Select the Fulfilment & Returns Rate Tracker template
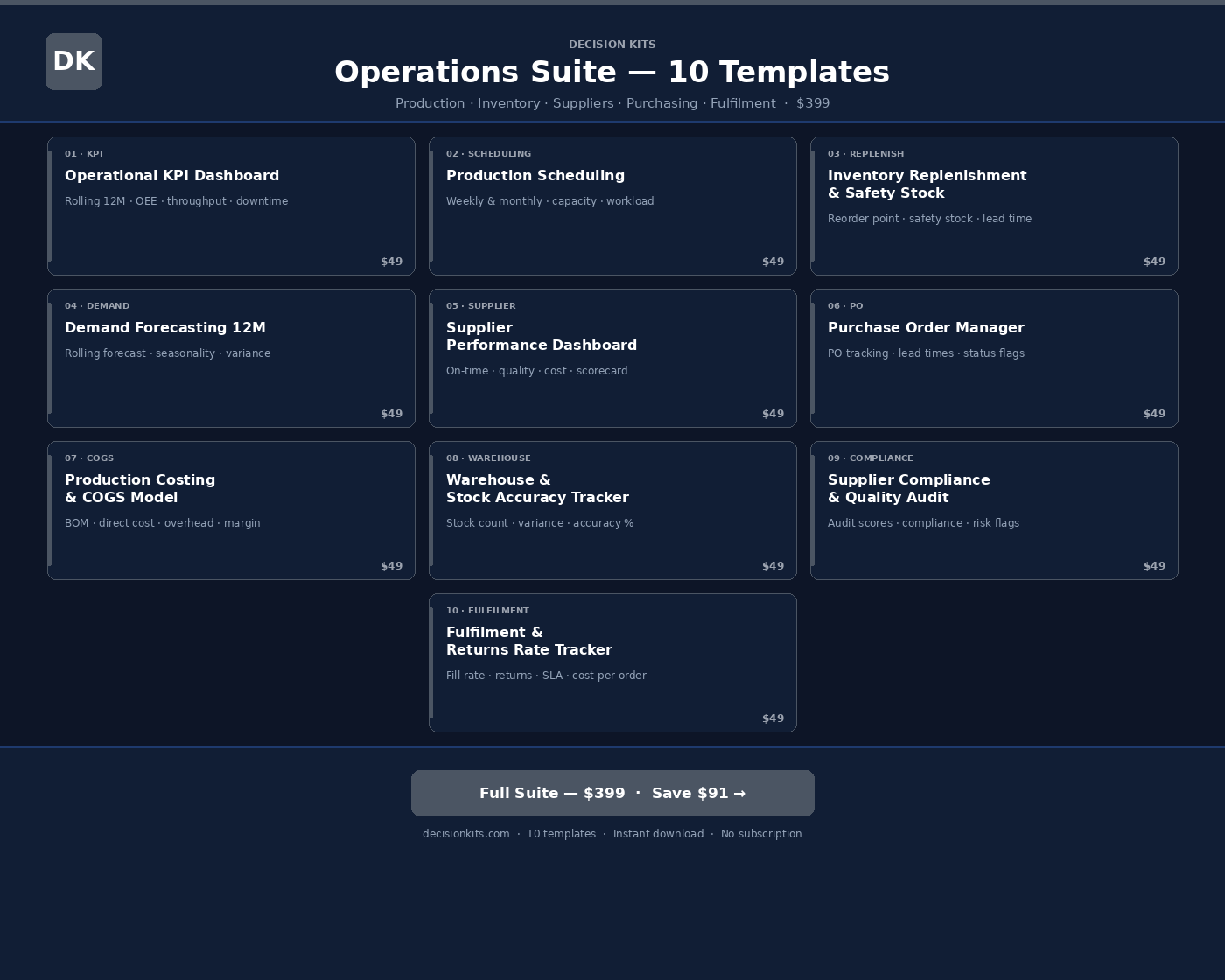The width and height of the screenshot is (1225, 980). (612, 662)
